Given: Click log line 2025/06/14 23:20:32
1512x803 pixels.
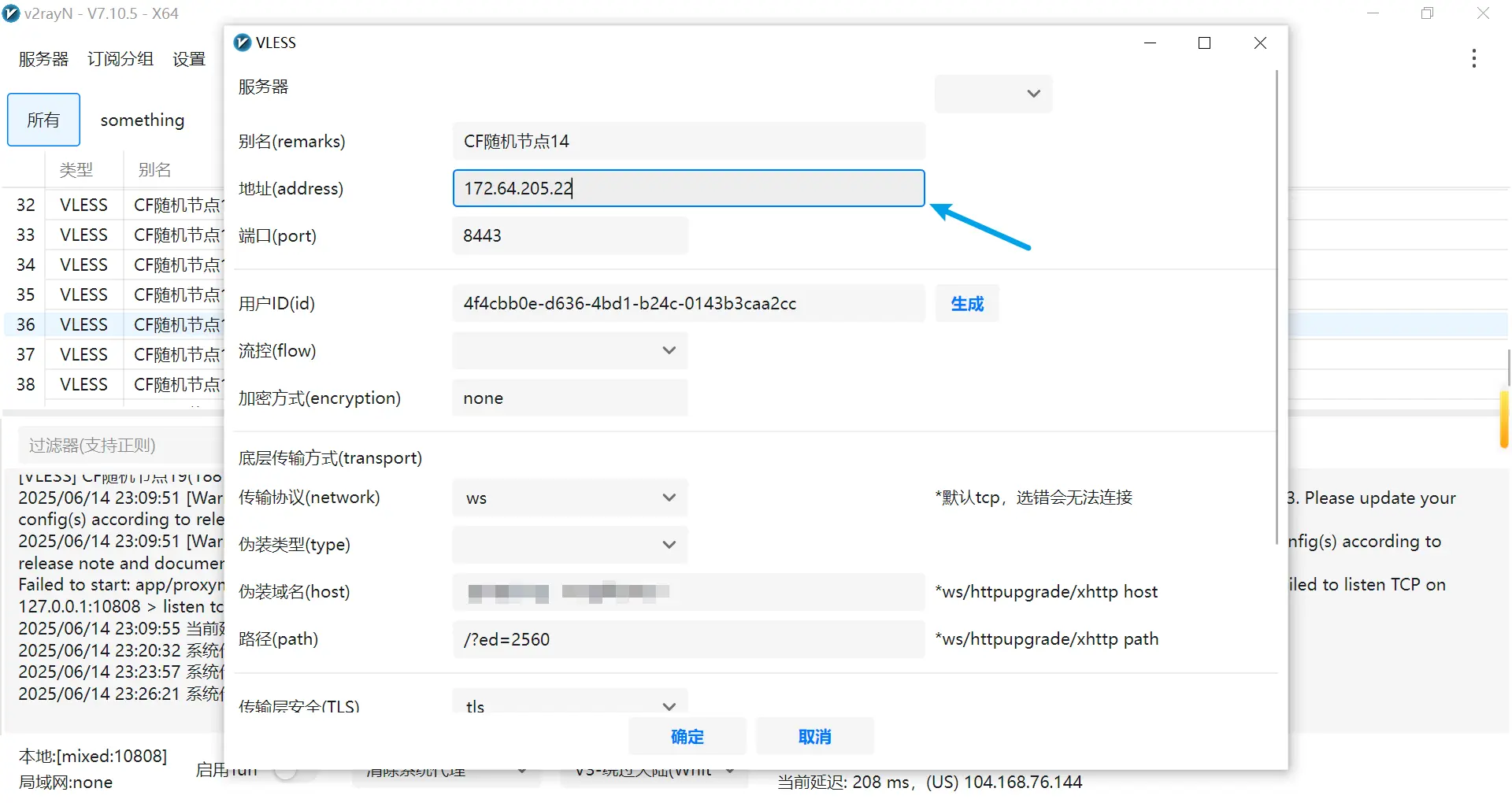Looking at the screenshot, I should pyautogui.click(x=121, y=650).
